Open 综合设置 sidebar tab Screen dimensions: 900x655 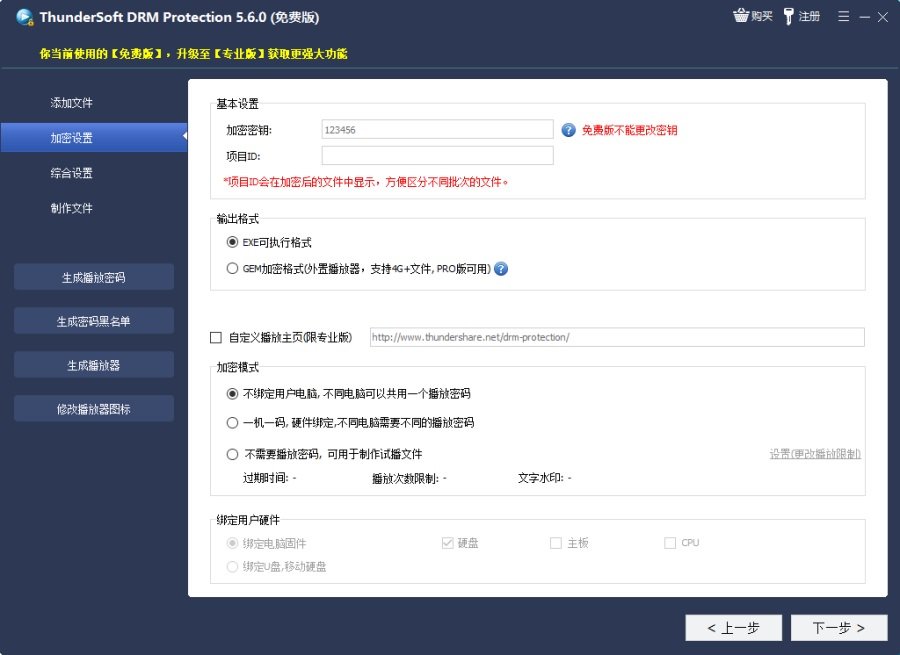71,173
